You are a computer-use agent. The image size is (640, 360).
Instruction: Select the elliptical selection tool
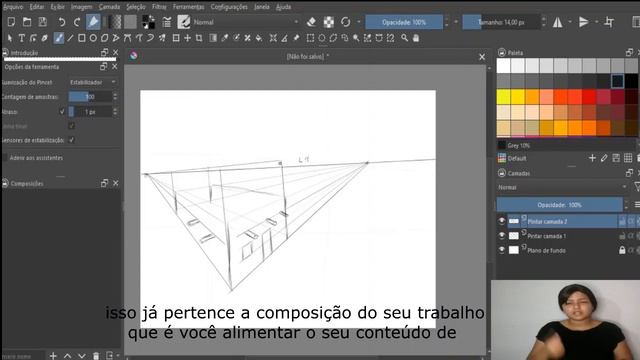(x=322, y=38)
